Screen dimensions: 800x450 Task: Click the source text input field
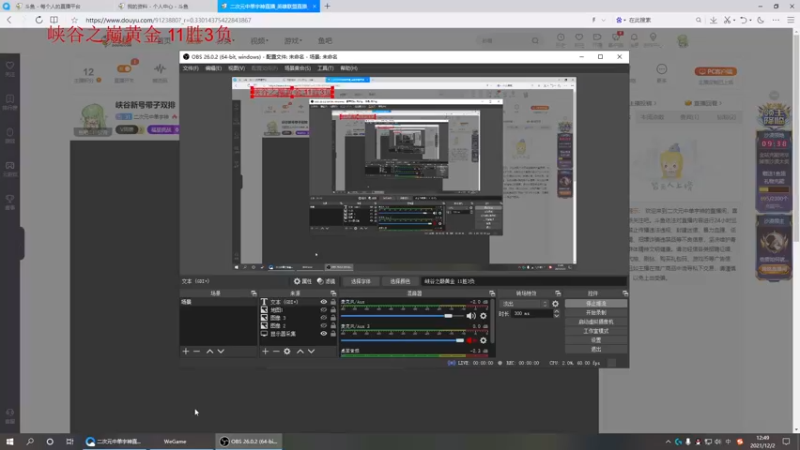coord(523,281)
